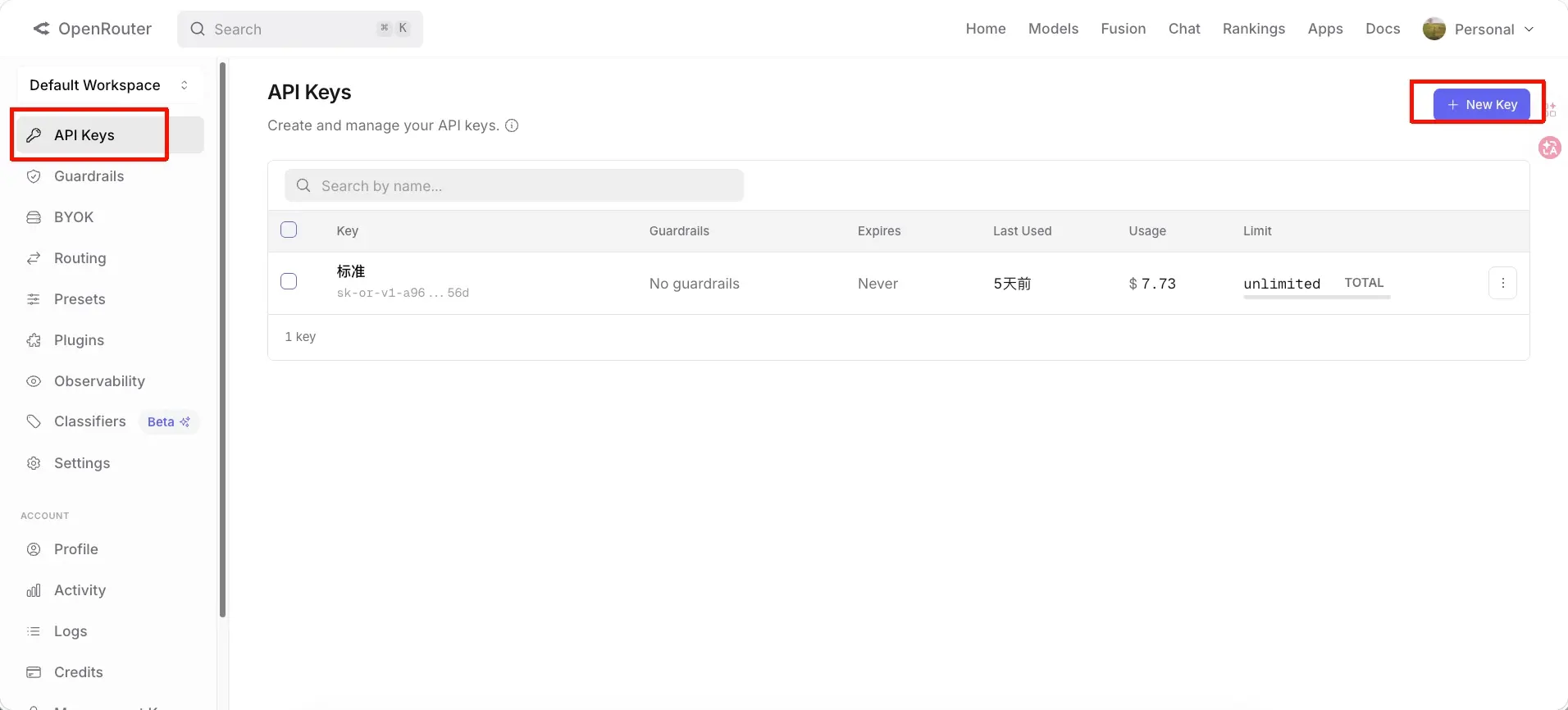Viewport: 1568px width, 710px height.
Task: Click the masked key sk-or-v1-a96...56d
Action: click(403, 293)
